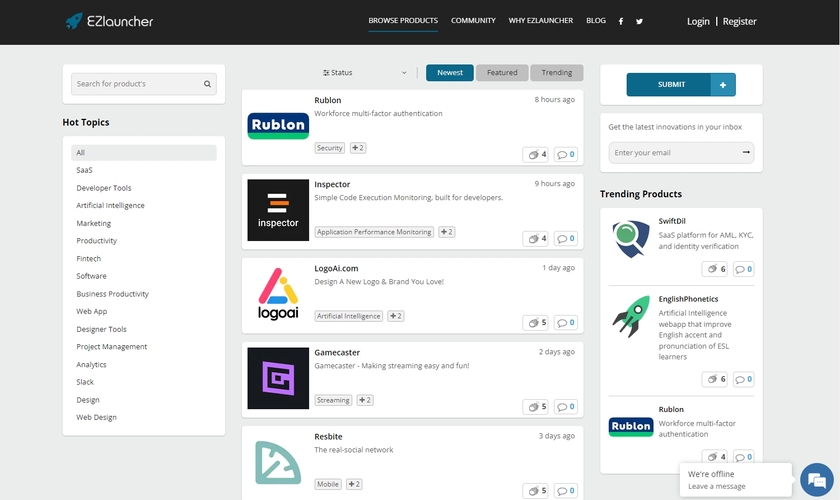This screenshot has width=840, height=500.
Task: Click the Resbite logo thumbnail
Action: pos(278,462)
